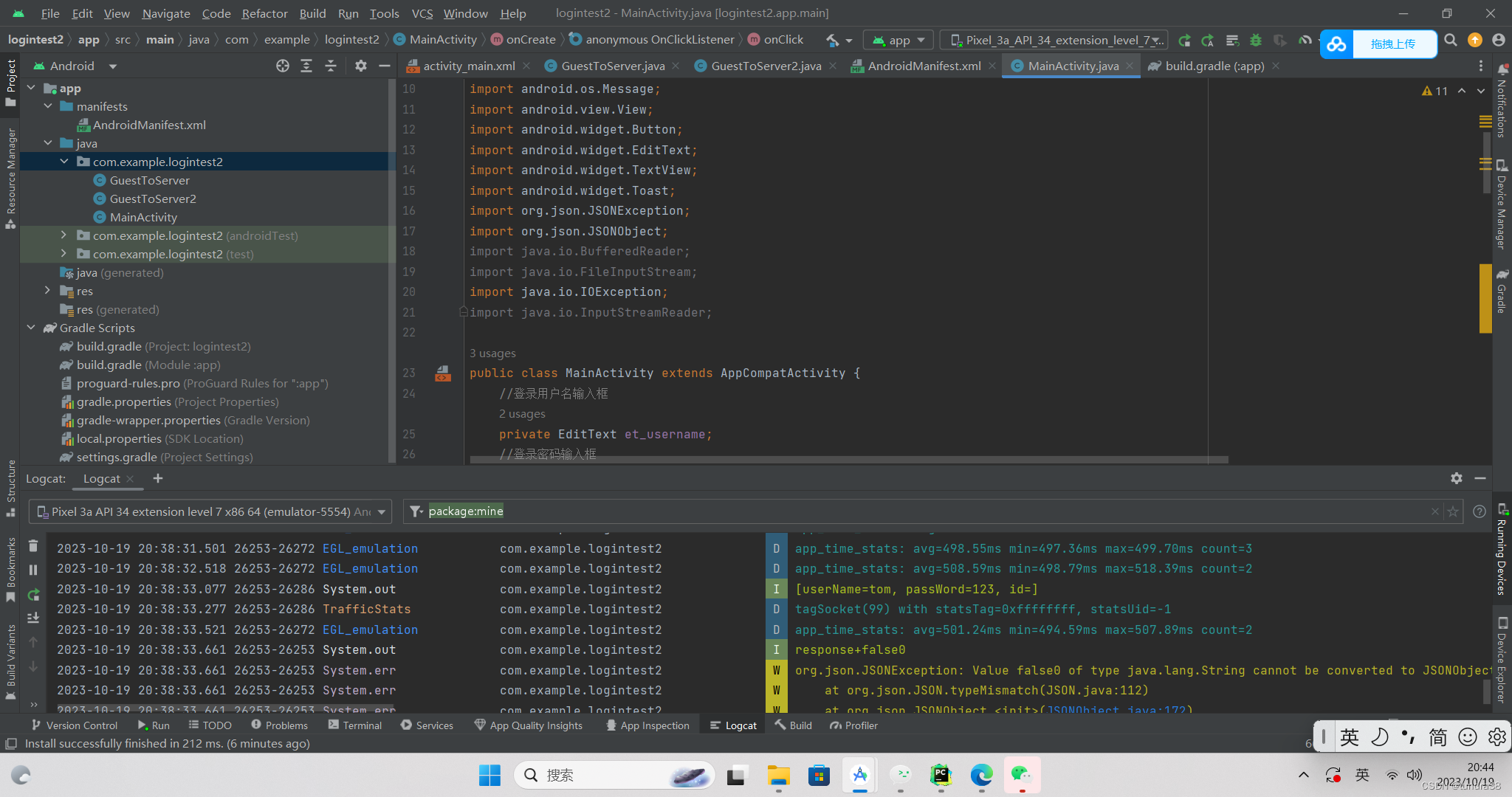Open Microsoft Edge from the taskbar
1512x797 pixels.
[x=981, y=775]
